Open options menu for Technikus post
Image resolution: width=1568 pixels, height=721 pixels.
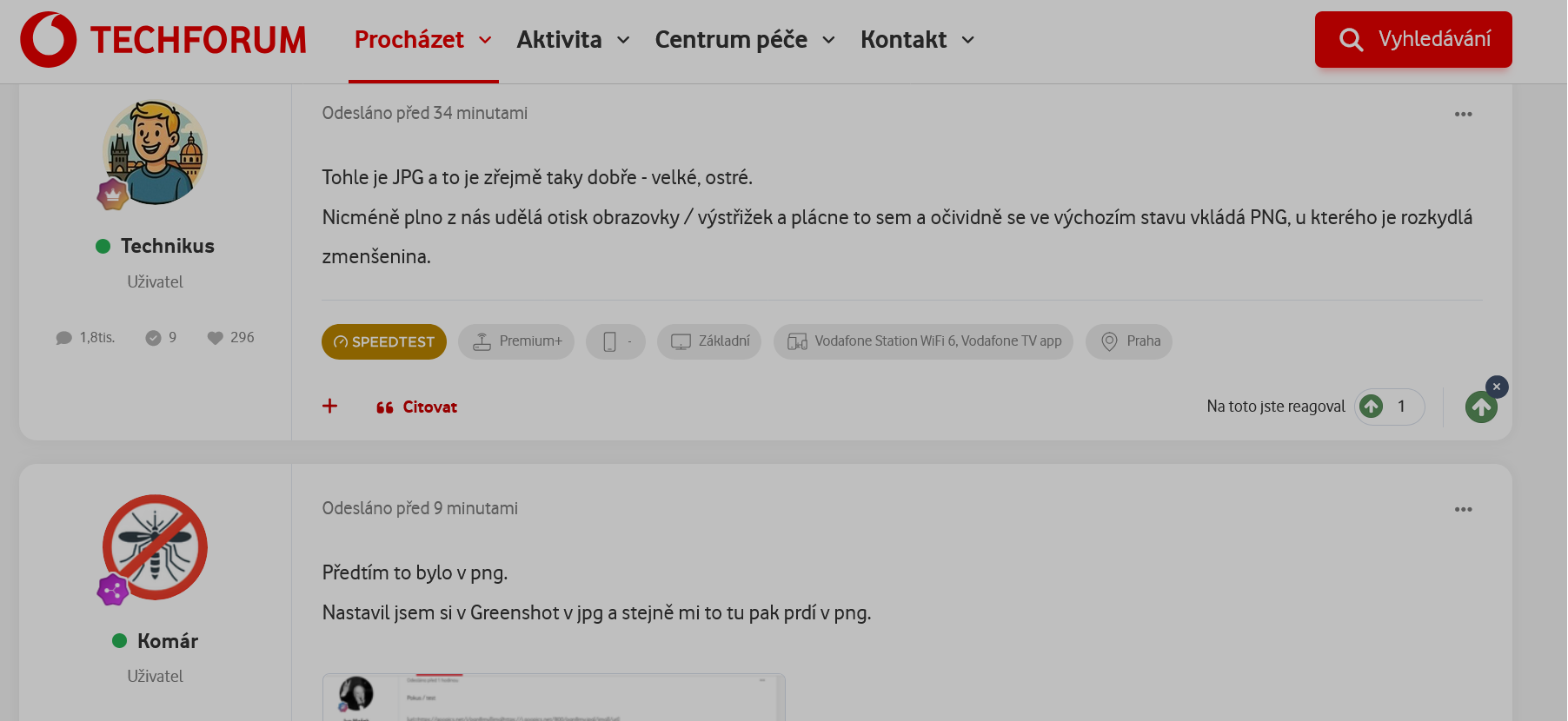point(1463,115)
